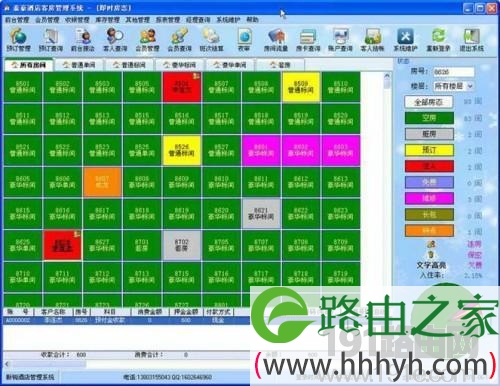Filter rooms by green 空房 status
This screenshot has height=386, width=500.
[429, 118]
